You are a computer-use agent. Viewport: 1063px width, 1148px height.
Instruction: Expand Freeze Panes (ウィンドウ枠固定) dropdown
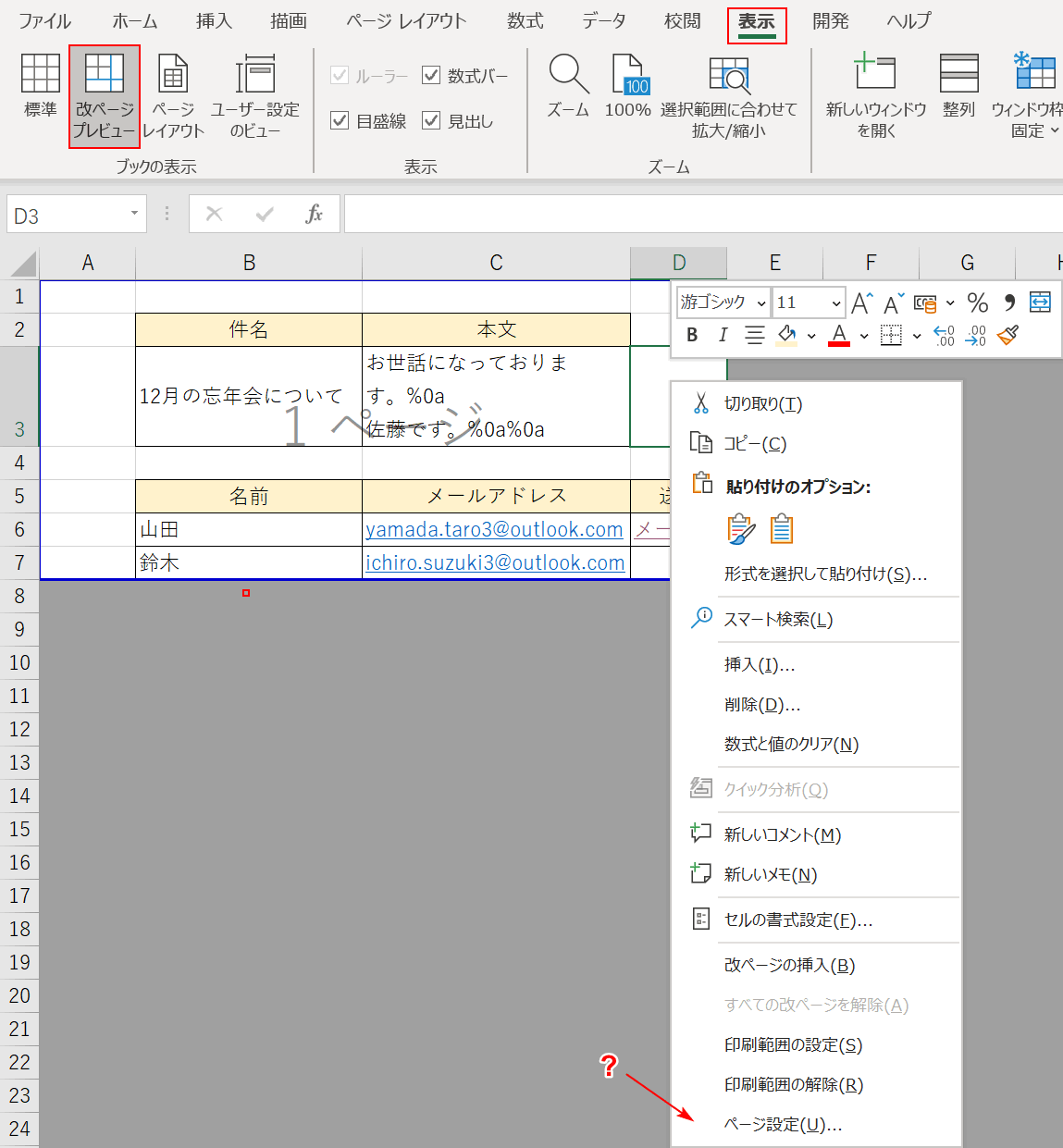pyautogui.click(x=1056, y=130)
